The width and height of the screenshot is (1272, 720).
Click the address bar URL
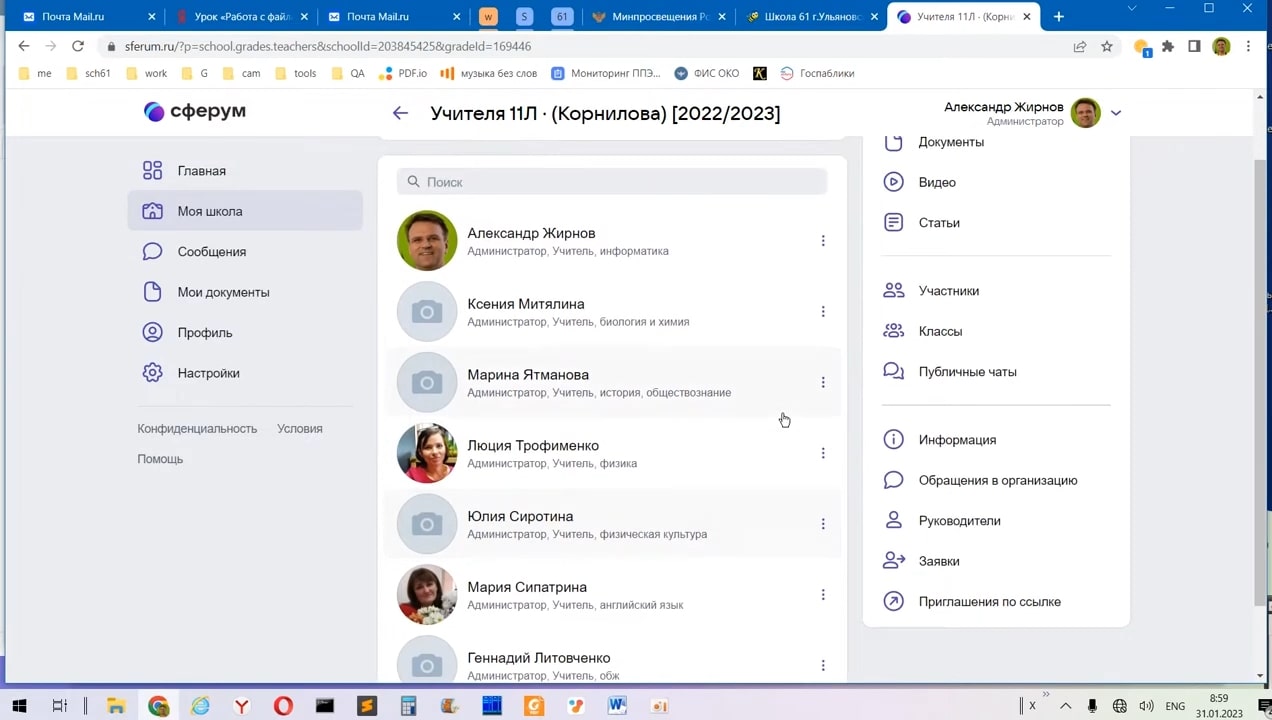tap(328, 46)
